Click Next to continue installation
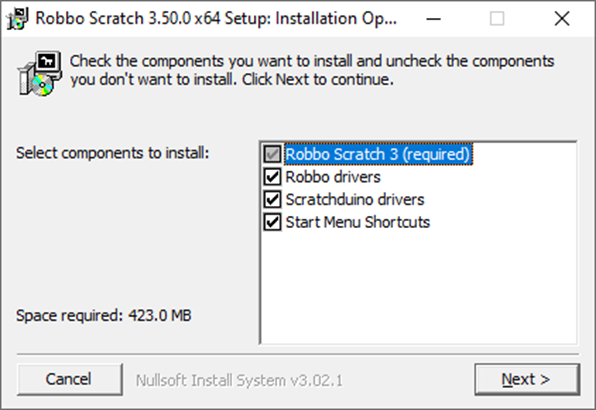The height and width of the screenshot is (410, 596). [527, 379]
